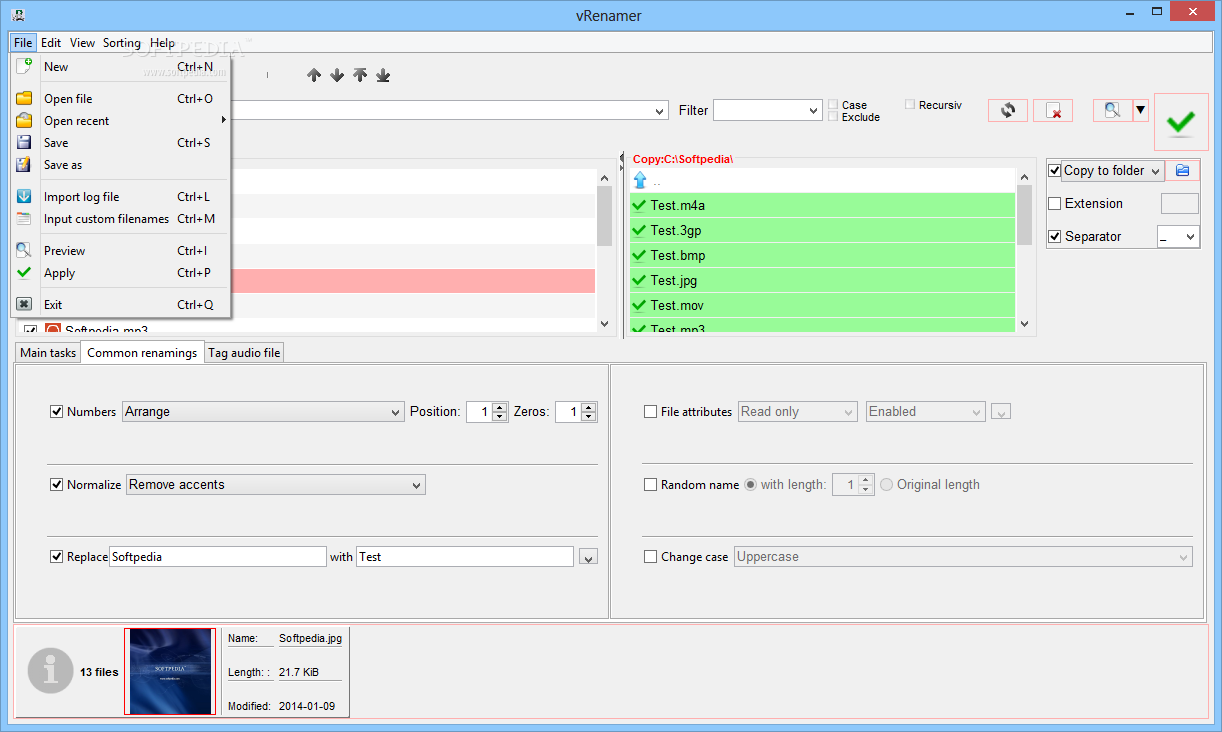Expand the dropdown button after the Test field

pyautogui.click(x=588, y=557)
